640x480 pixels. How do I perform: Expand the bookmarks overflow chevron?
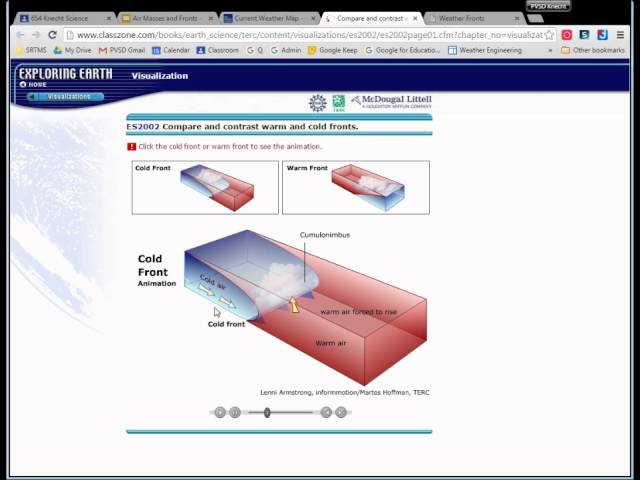point(550,51)
